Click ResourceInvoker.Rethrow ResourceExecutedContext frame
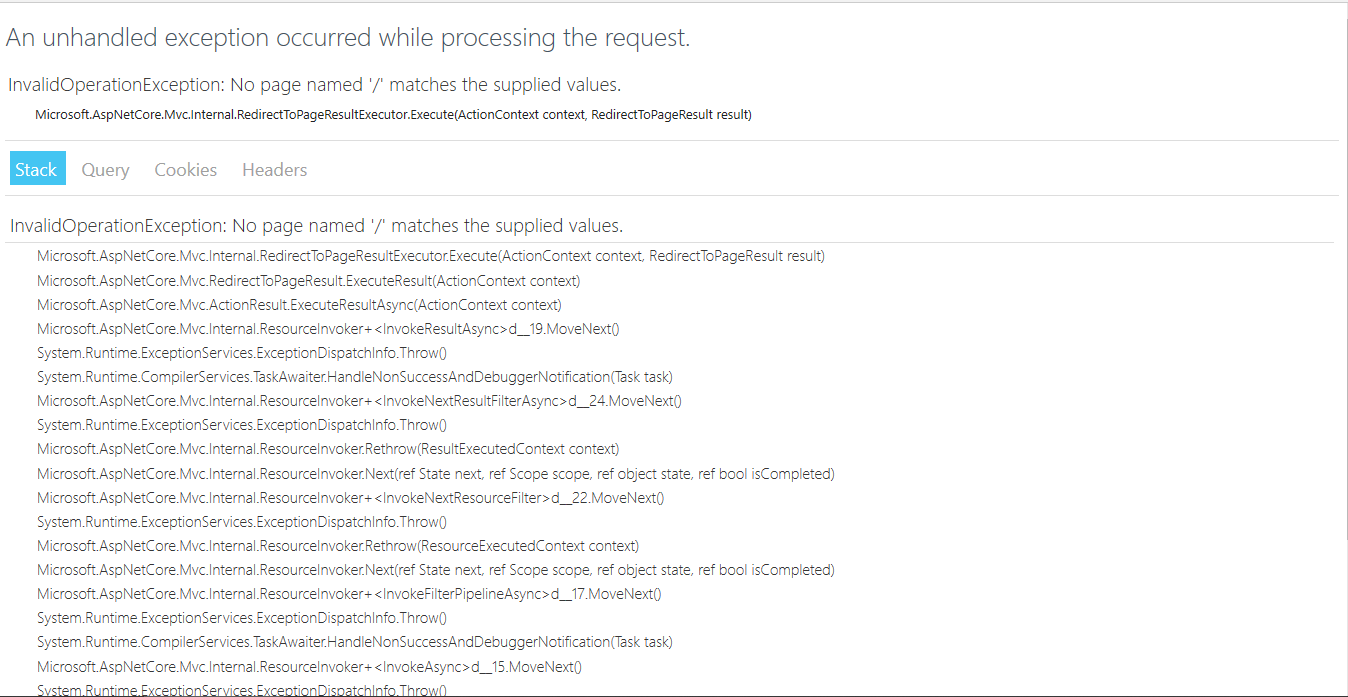This screenshot has width=1348, height=697. [x=338, y=546]
